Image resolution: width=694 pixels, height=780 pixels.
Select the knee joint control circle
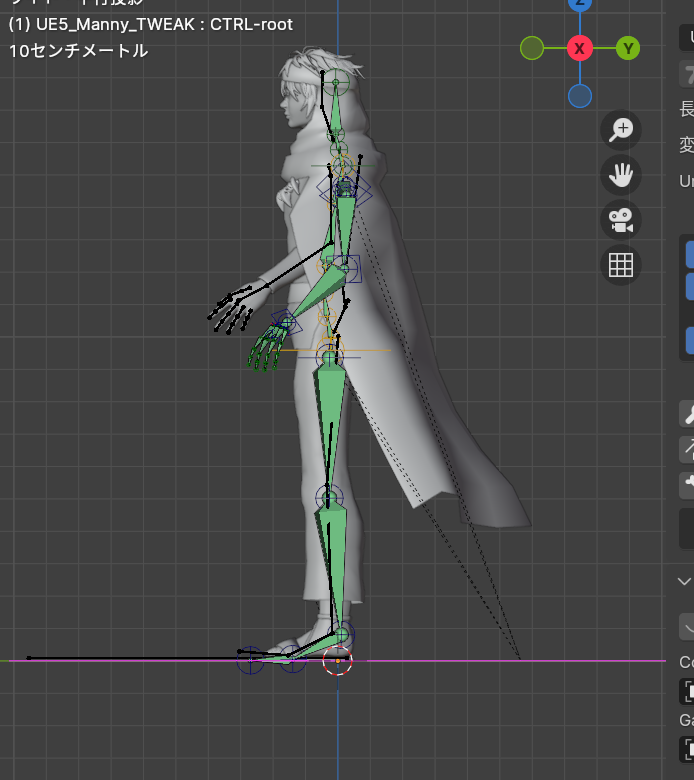329,497
